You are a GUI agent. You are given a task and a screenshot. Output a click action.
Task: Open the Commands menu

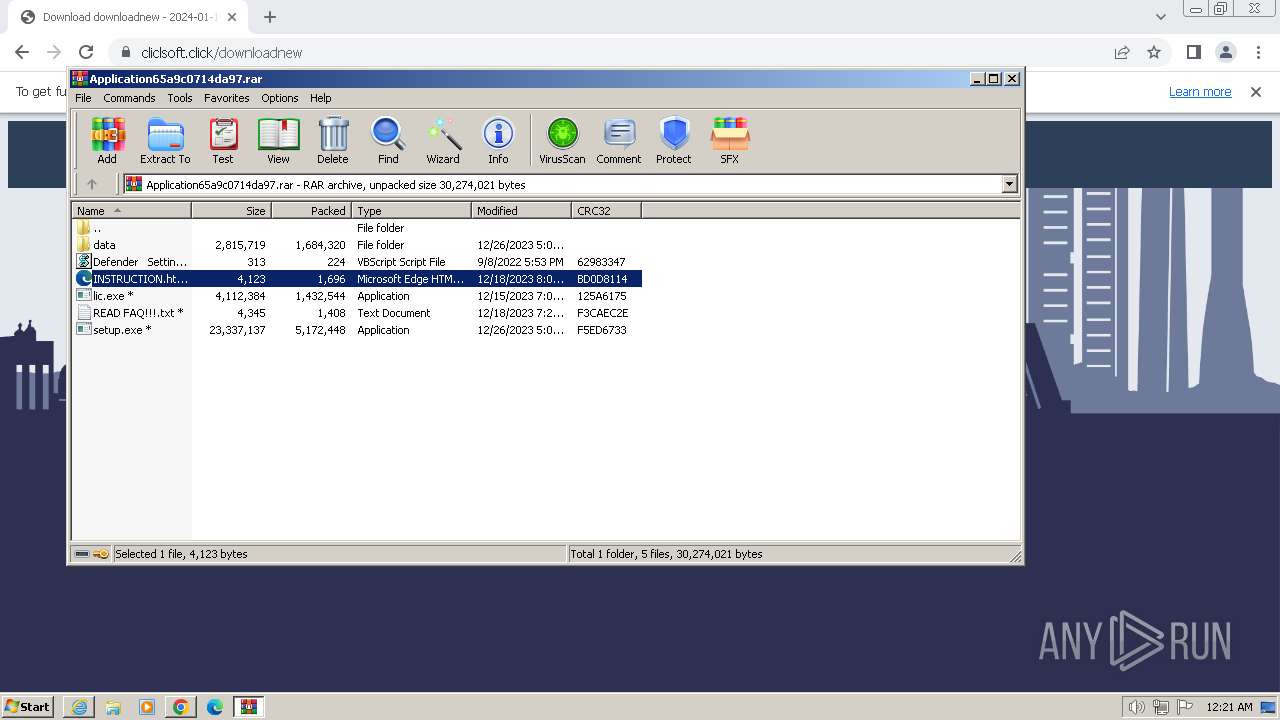[129, 98]
